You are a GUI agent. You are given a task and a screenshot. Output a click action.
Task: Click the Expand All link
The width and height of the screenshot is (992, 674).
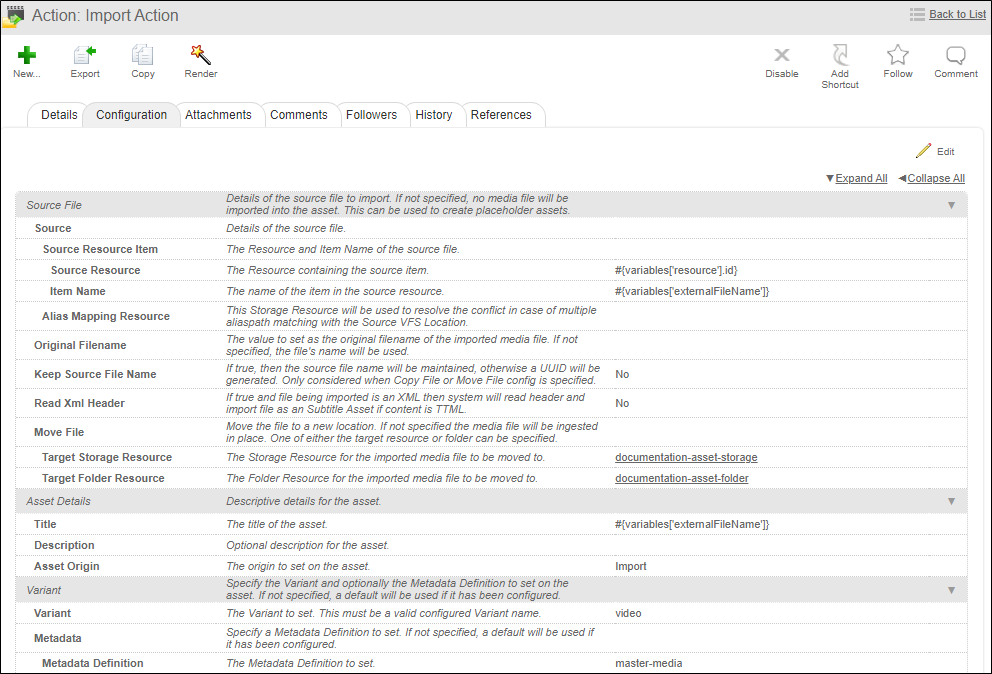861,177
